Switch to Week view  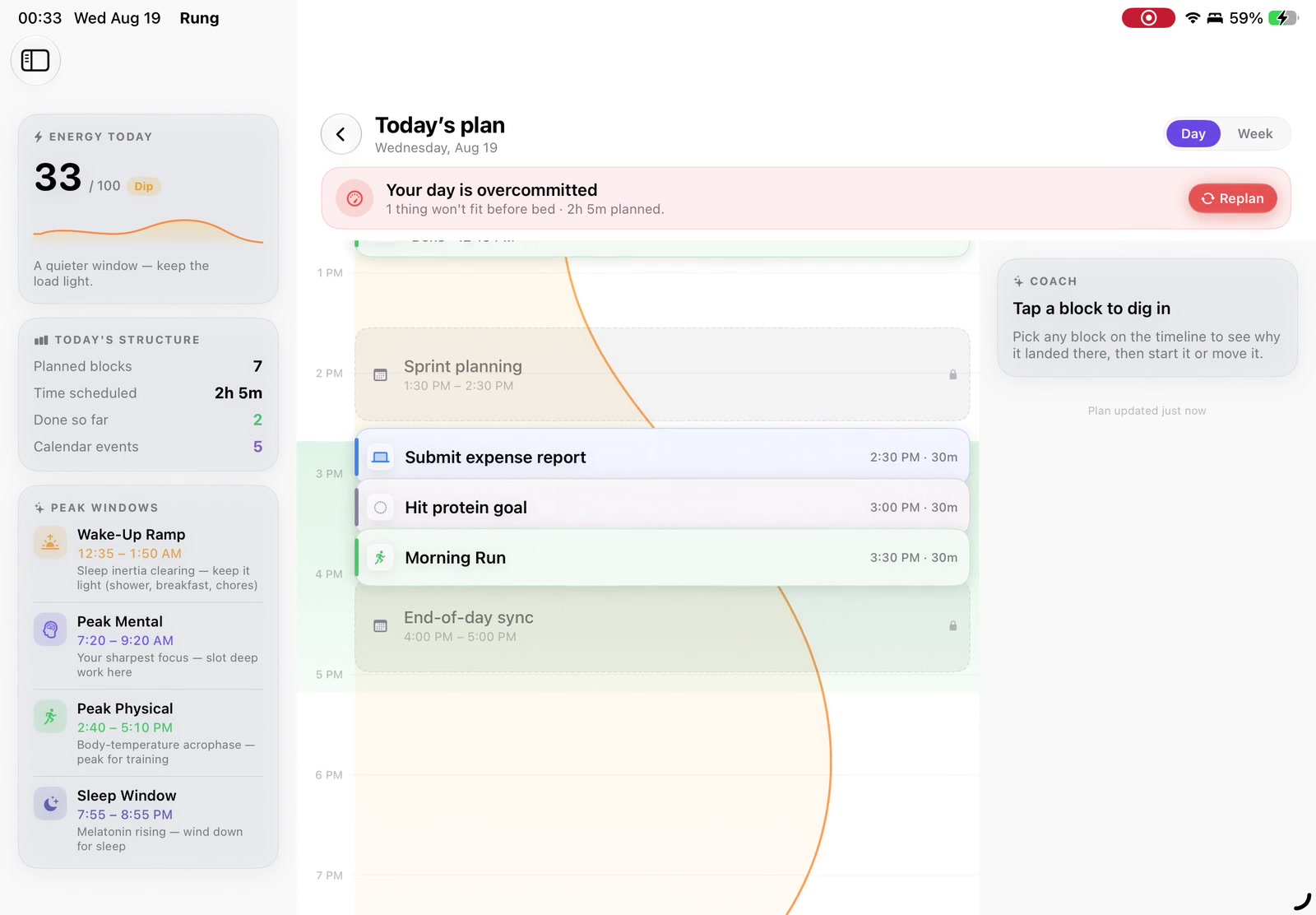pos(1255,134)
